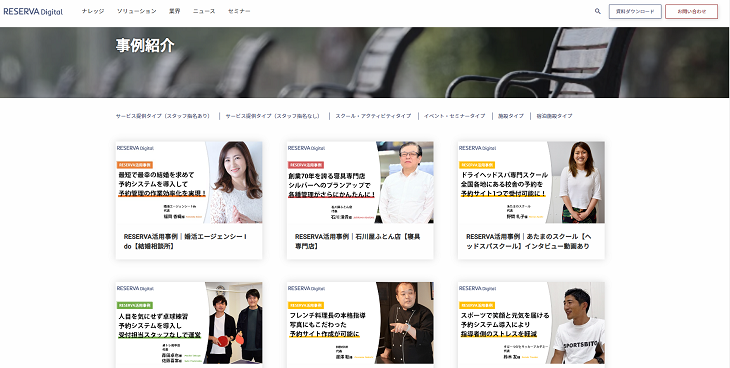Select the イベント・セミナータイプ filter

tap(454, 116)
